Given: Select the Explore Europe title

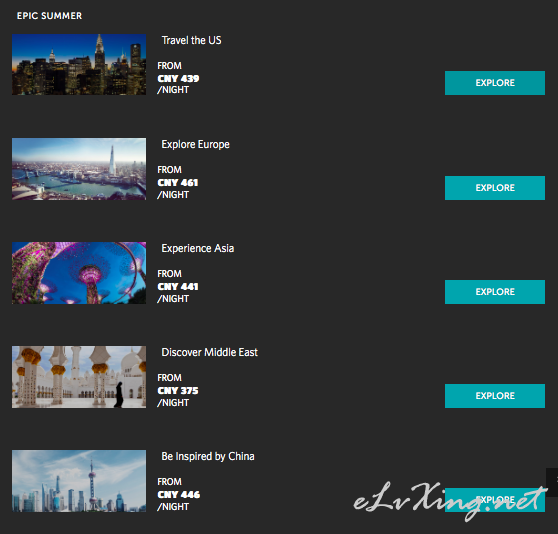Looking at the screenshot, I should (x=195, y=144).
